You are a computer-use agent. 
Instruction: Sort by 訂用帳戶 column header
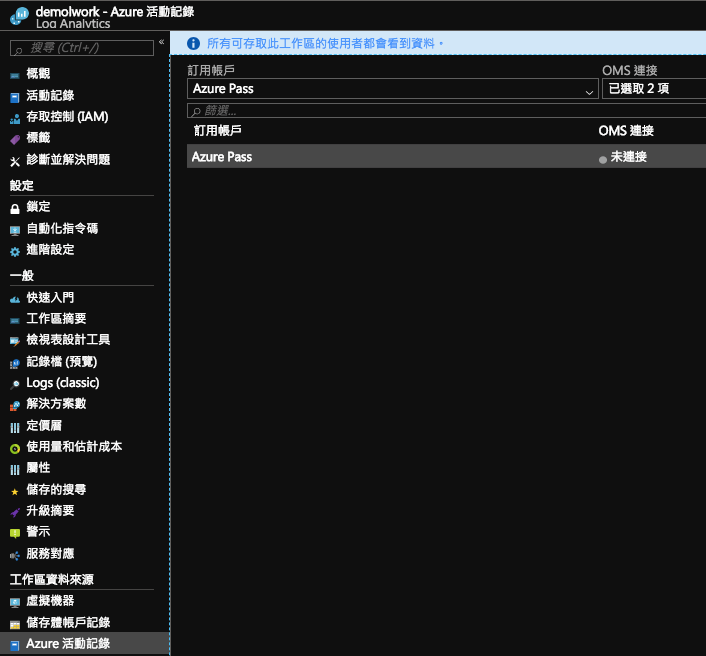pyautogui.click(x=217, y=131)
